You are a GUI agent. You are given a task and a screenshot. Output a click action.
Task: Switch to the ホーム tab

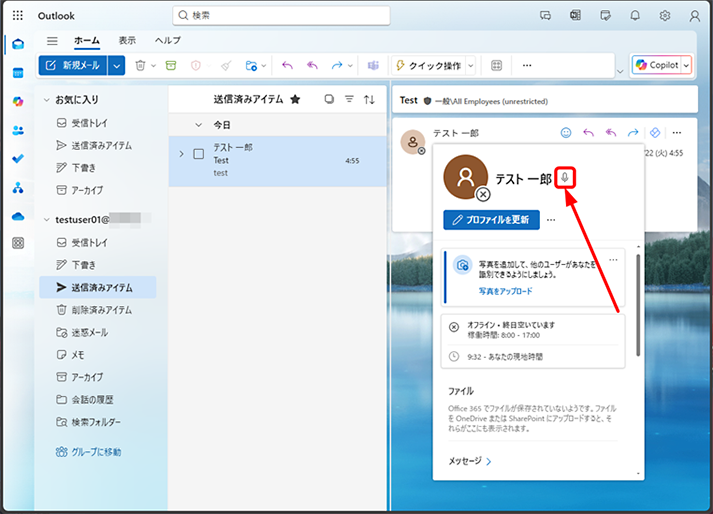coord(87,40)
